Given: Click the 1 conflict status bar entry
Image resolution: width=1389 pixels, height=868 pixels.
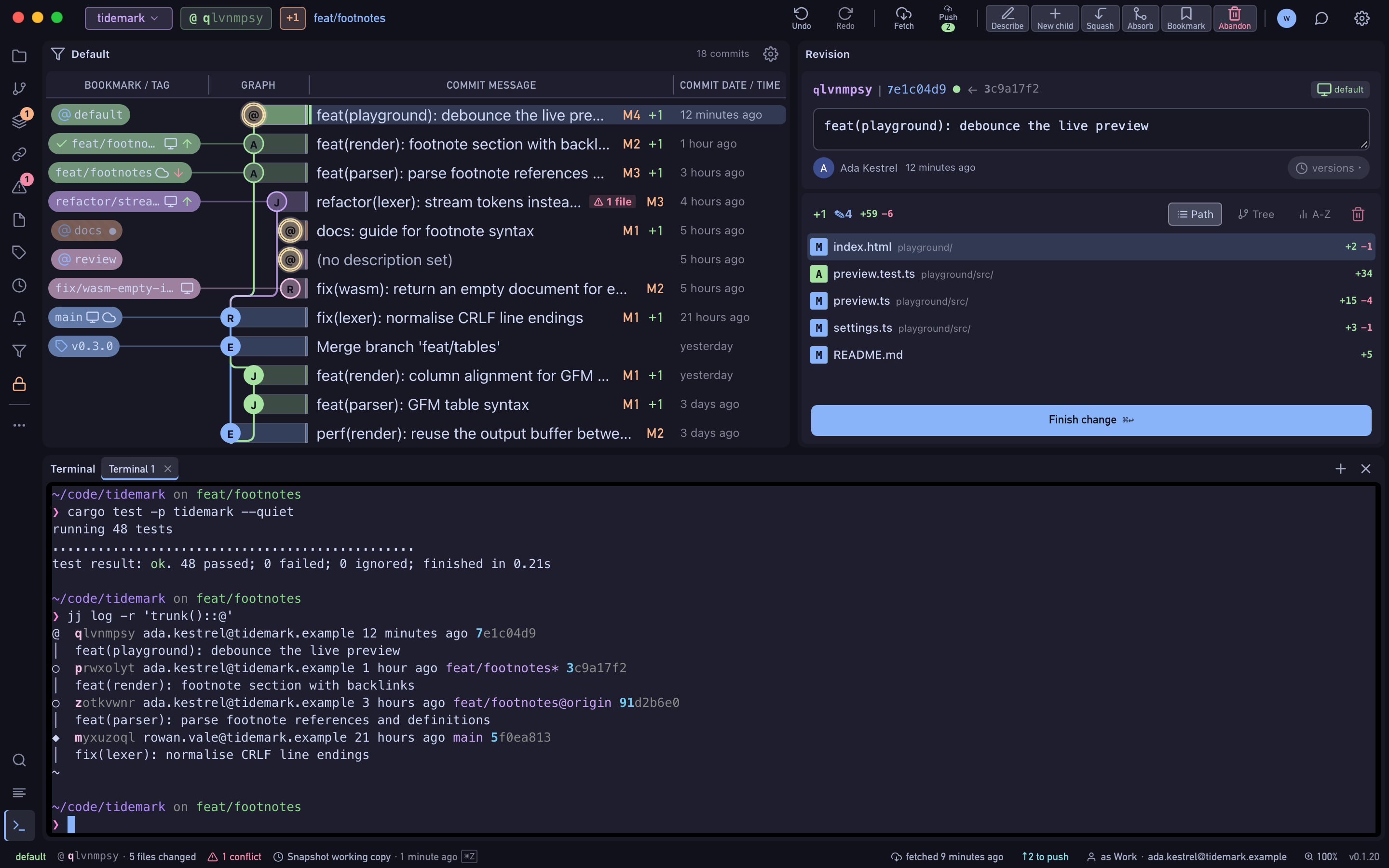Looking at the screenshot, I should point(234,856).
